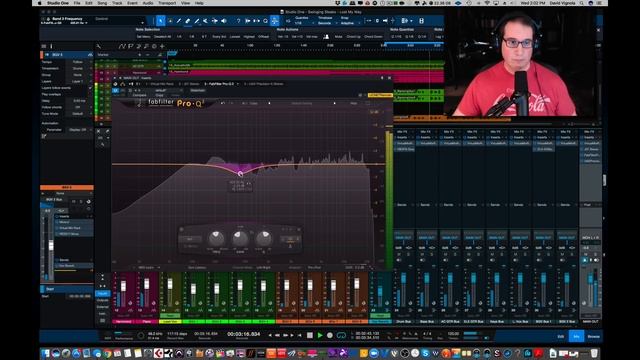Screen dimensions: 640x360
Task: Open the Song menu
Action: (x=102, y=3)
